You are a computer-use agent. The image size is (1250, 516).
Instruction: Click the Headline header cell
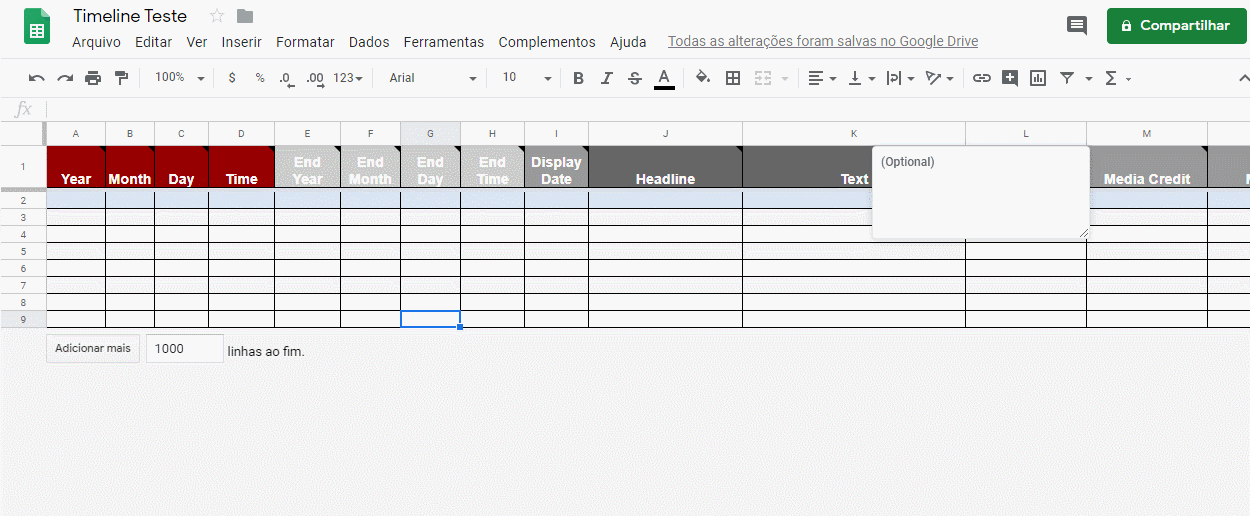tap(665, 167)
